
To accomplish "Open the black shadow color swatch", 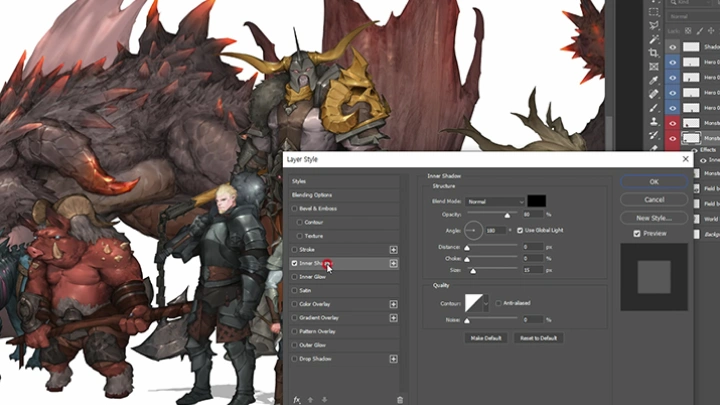I will [536, 201].
